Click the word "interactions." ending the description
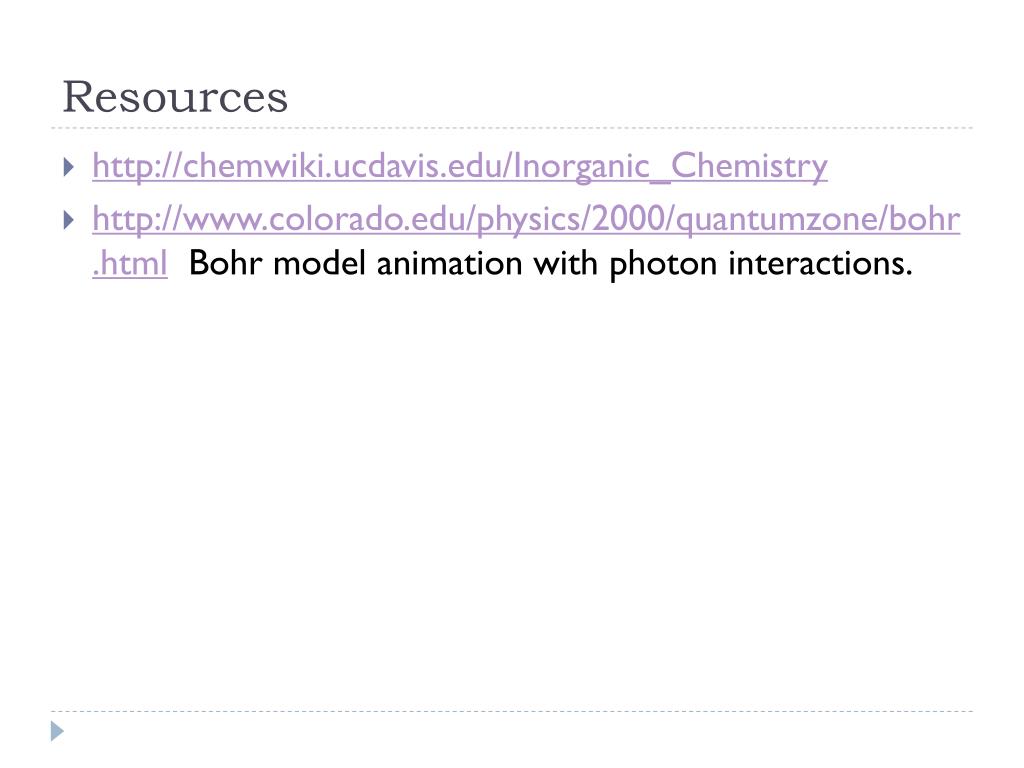1024x768 pixels. (820, 264)
